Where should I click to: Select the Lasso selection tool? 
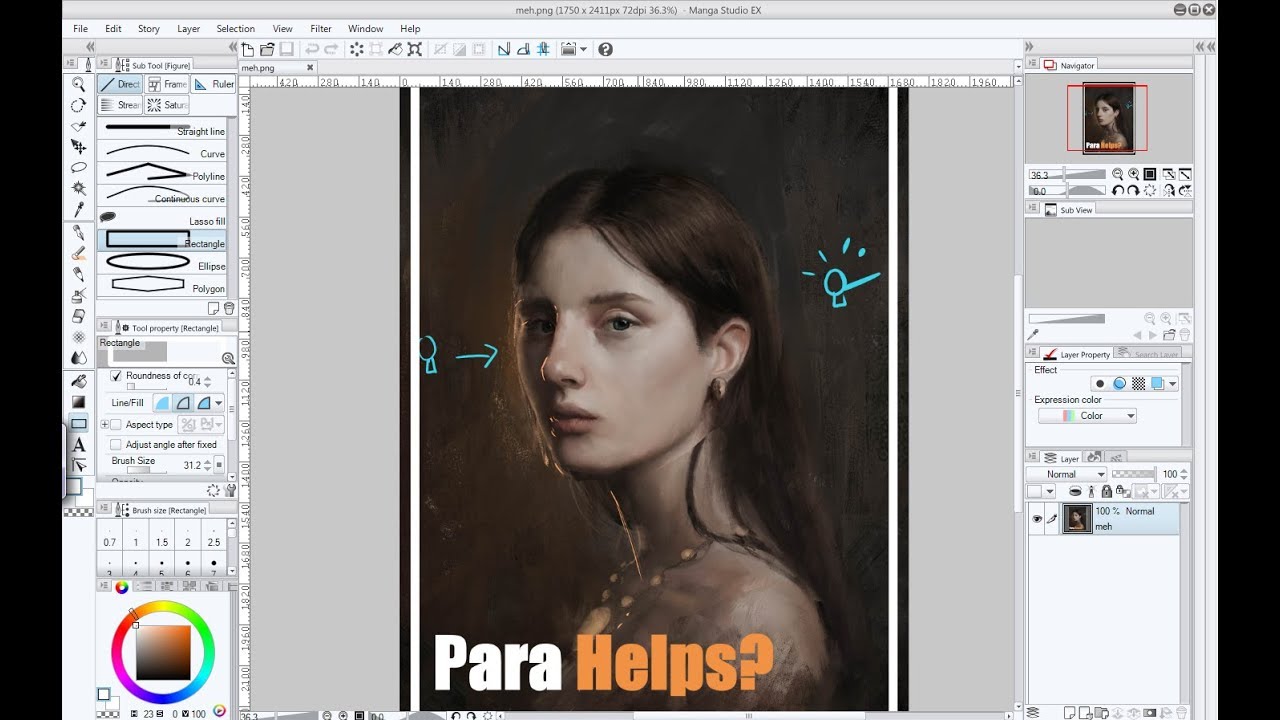[78, 167]
